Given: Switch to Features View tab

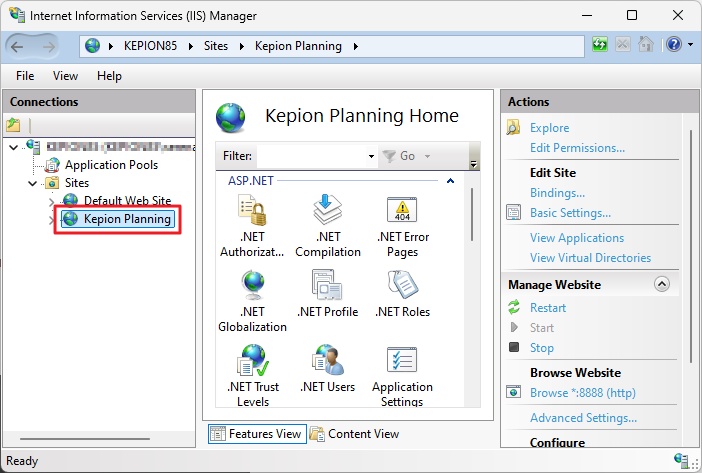Looking at the screenshot, I should point(257,434).
